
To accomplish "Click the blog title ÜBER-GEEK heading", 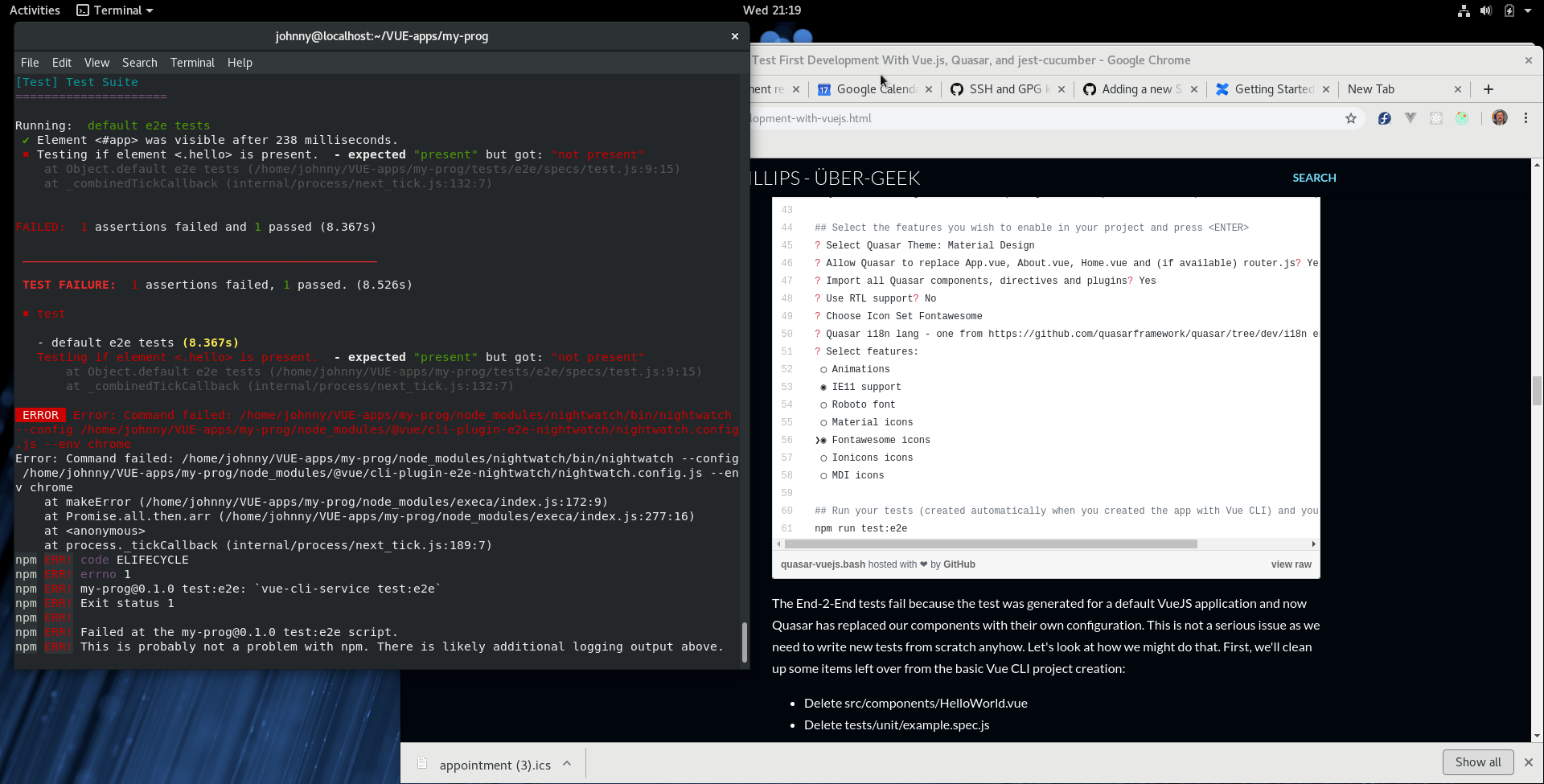I will [836, 178].
